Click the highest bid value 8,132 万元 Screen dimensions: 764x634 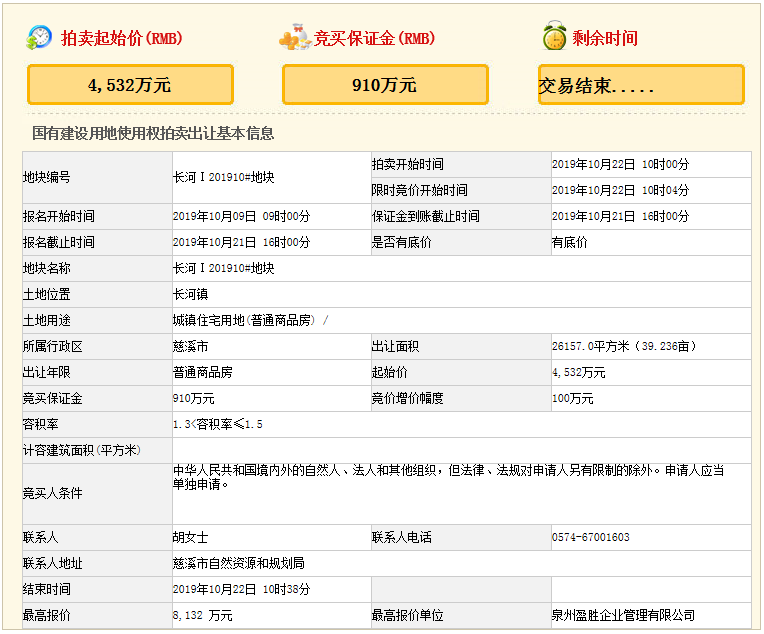[202, 615]
